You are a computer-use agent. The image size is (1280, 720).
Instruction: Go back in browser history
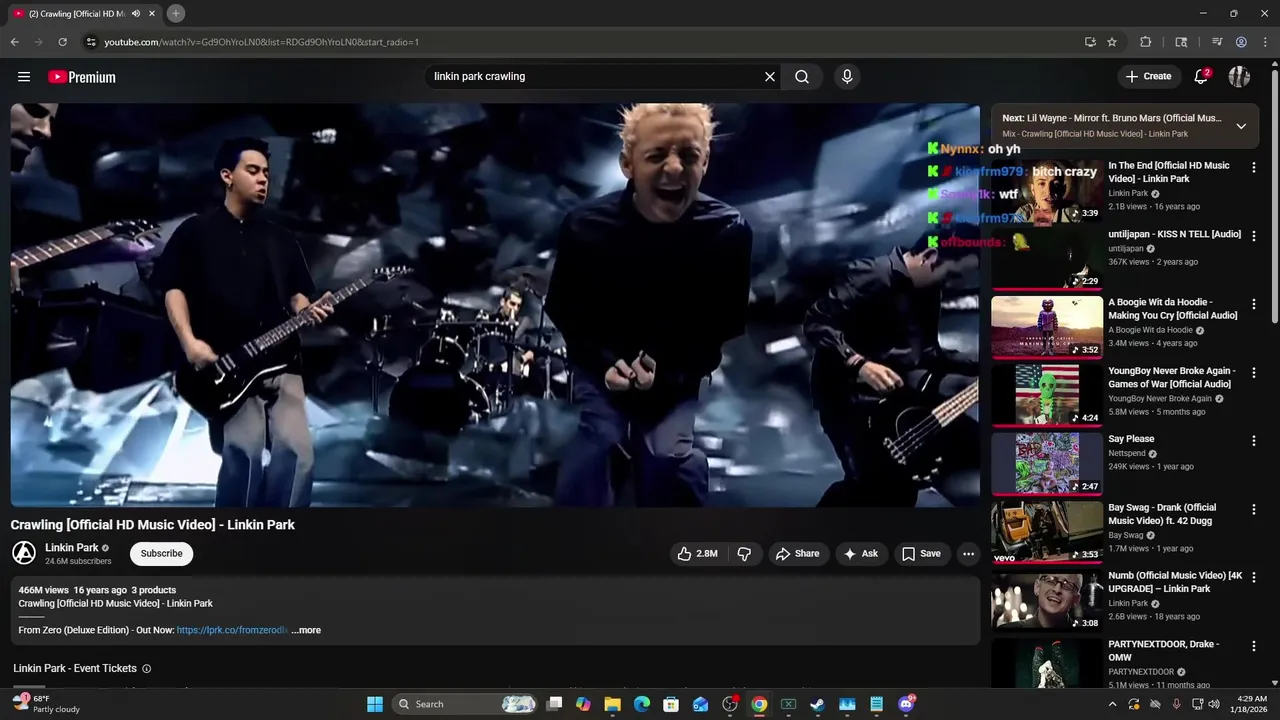tap(15, 42)
